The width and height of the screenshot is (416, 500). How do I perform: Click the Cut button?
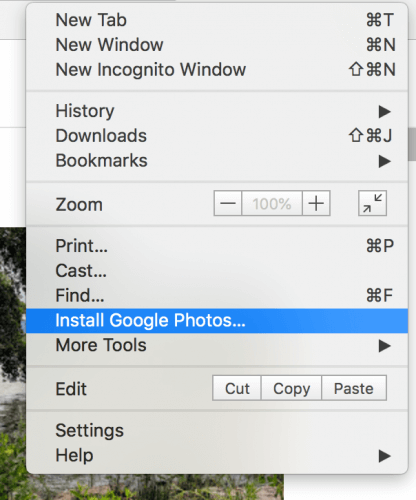pos(237,388)
